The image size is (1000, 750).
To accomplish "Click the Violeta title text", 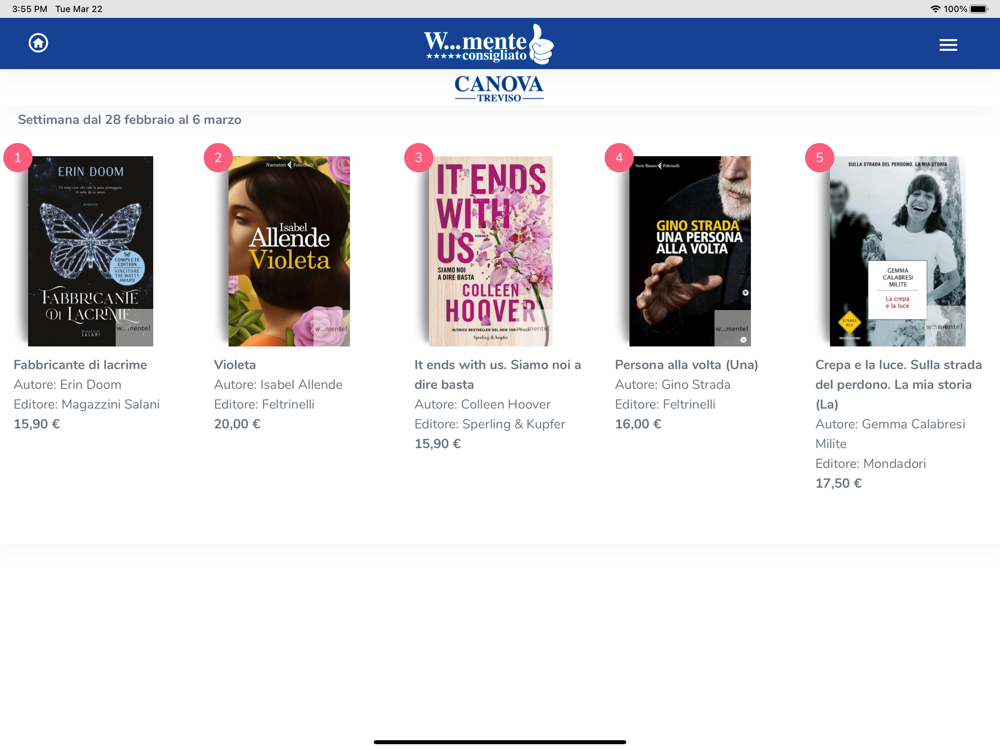I will tap(235, 365).
